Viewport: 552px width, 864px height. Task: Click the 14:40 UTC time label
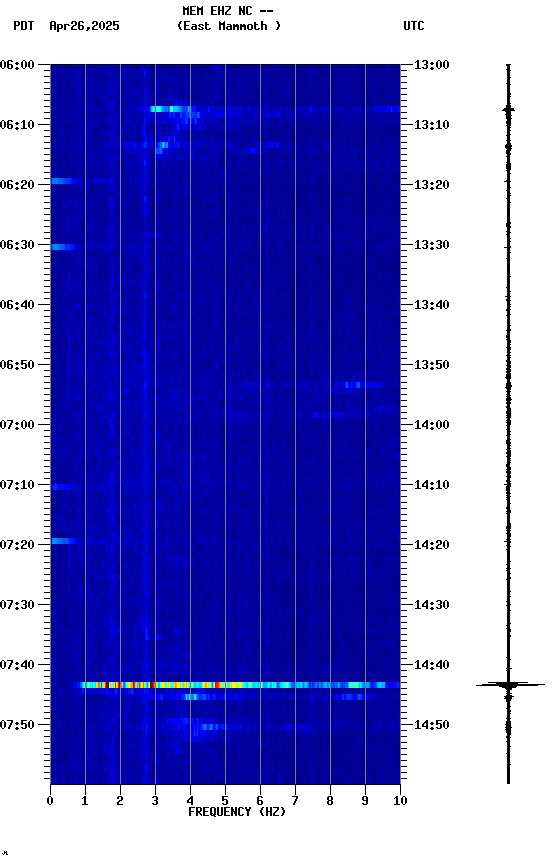[x=432, y=665]
